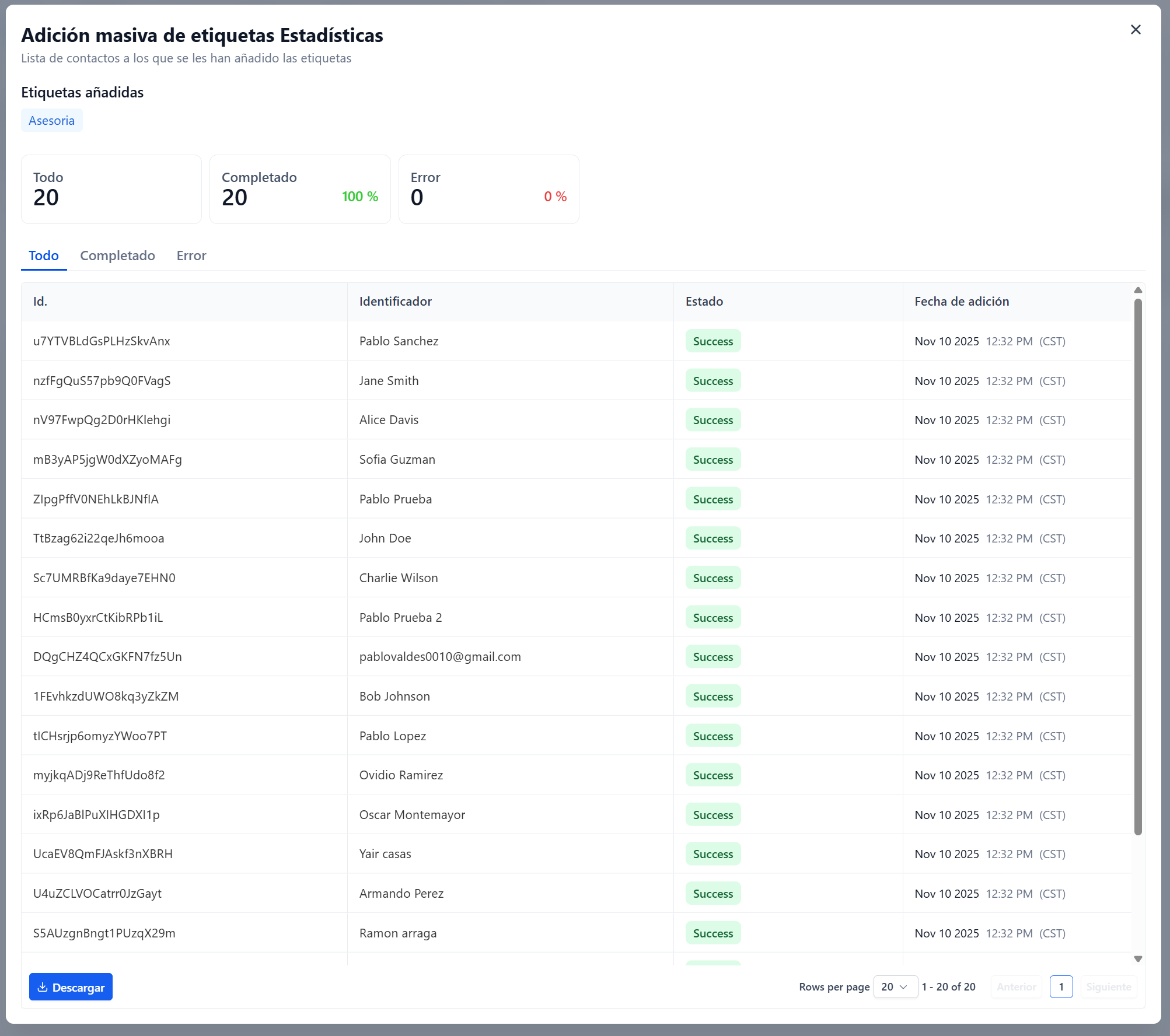
Task: Click Success badge for Pablo Sanchez
Action: pos(713,341)
